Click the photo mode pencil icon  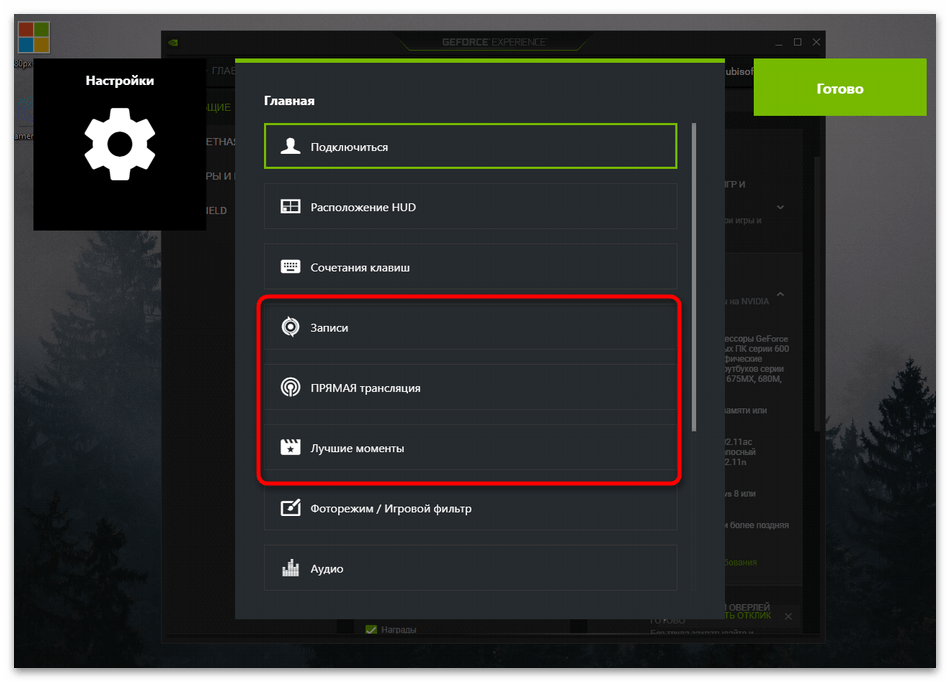pyautogui.click(x=290, y=507)
